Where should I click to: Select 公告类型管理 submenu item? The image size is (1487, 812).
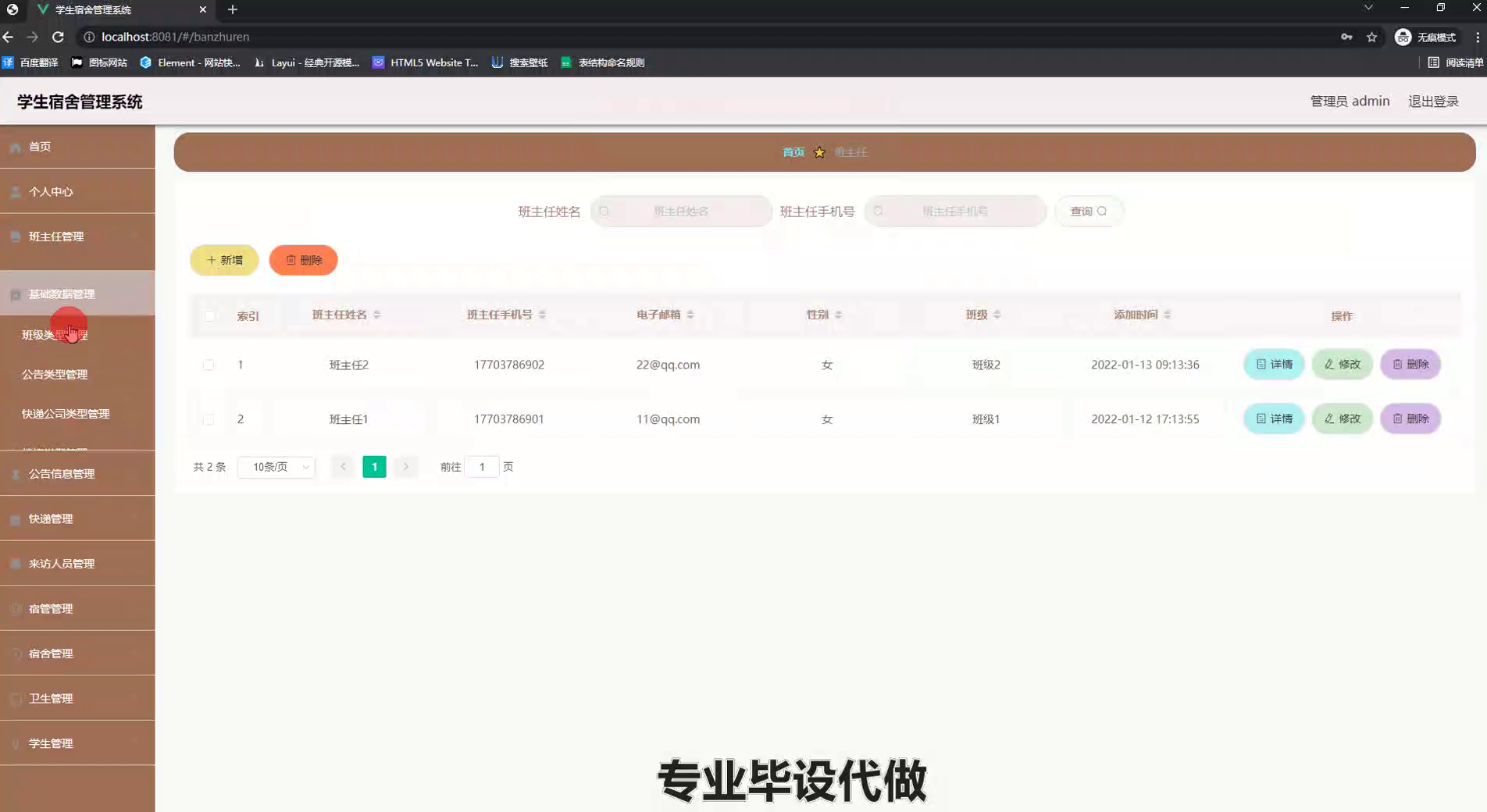click(x=77, y=374)
